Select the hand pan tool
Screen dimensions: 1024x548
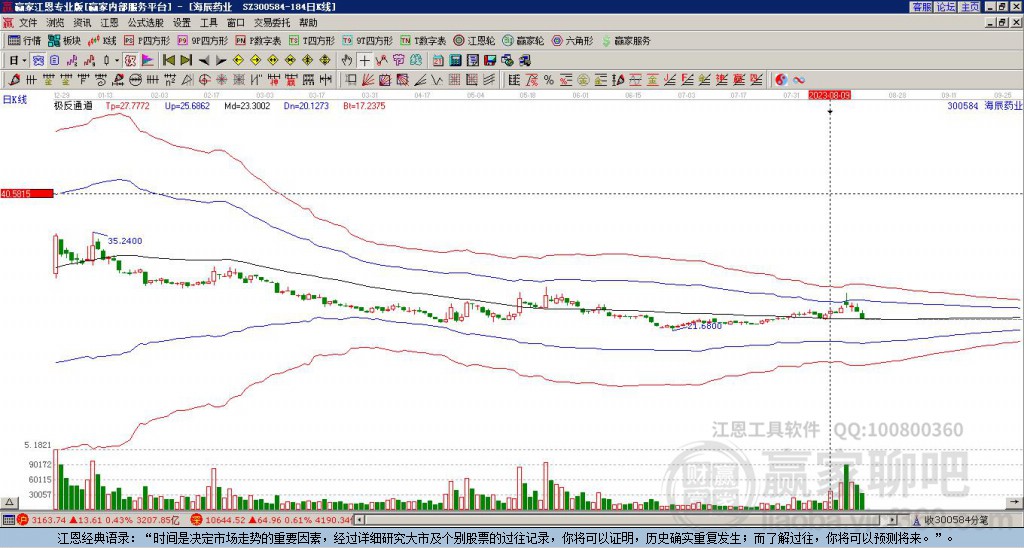click(347, 61)
